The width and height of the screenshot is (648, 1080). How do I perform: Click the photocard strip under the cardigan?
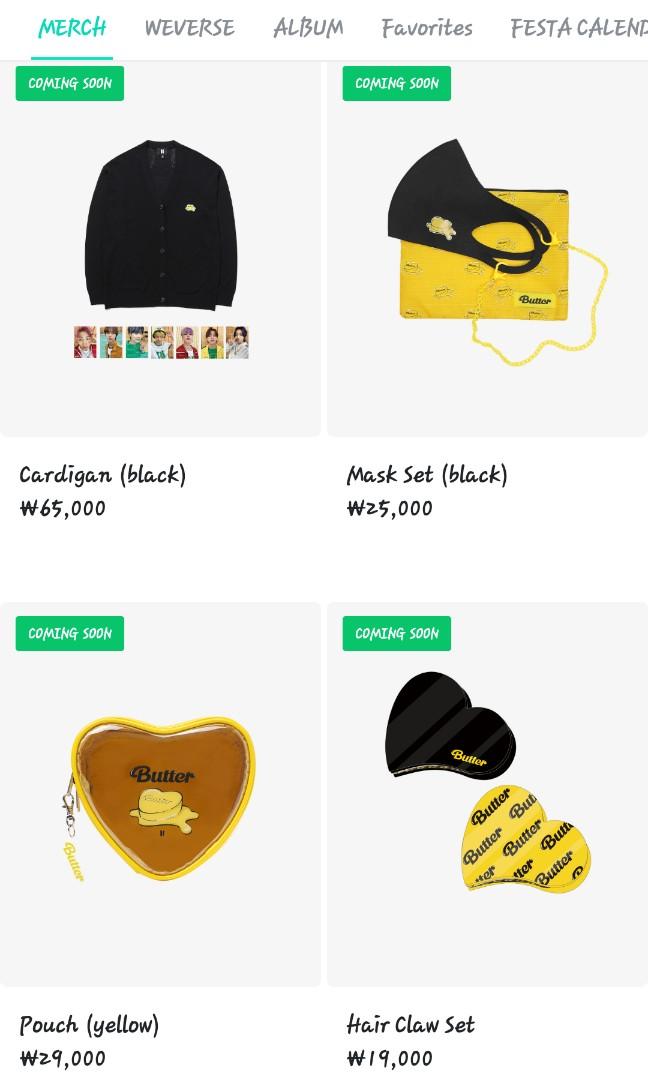coord(161,342)
